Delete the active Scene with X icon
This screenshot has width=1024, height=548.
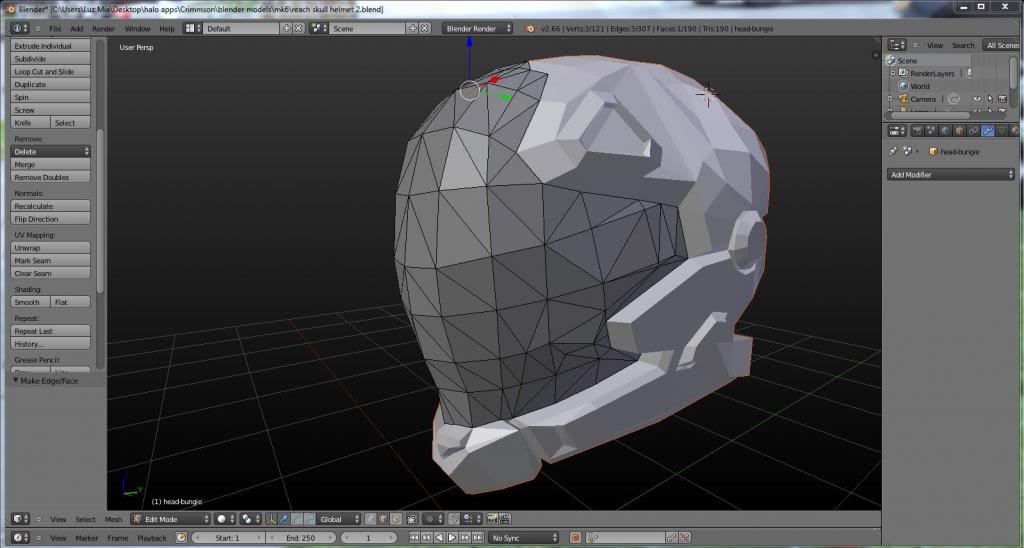[x=425, y=29]
